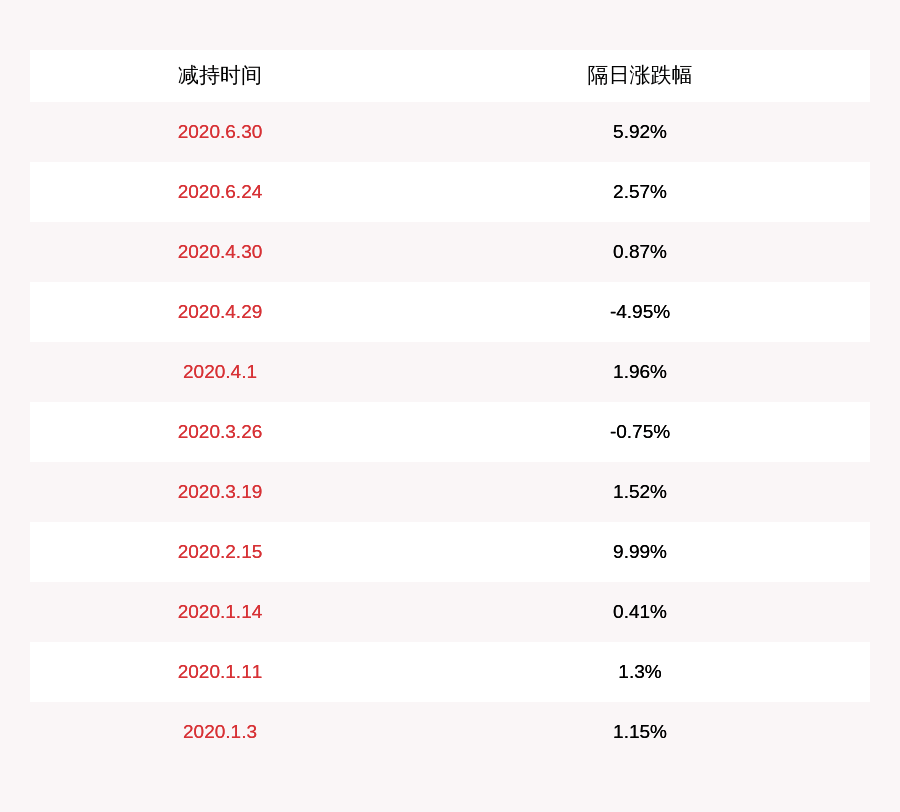The image size is (900, 812).
Task: Select the 2020.4.1 date link
Action: coord(220,372)
